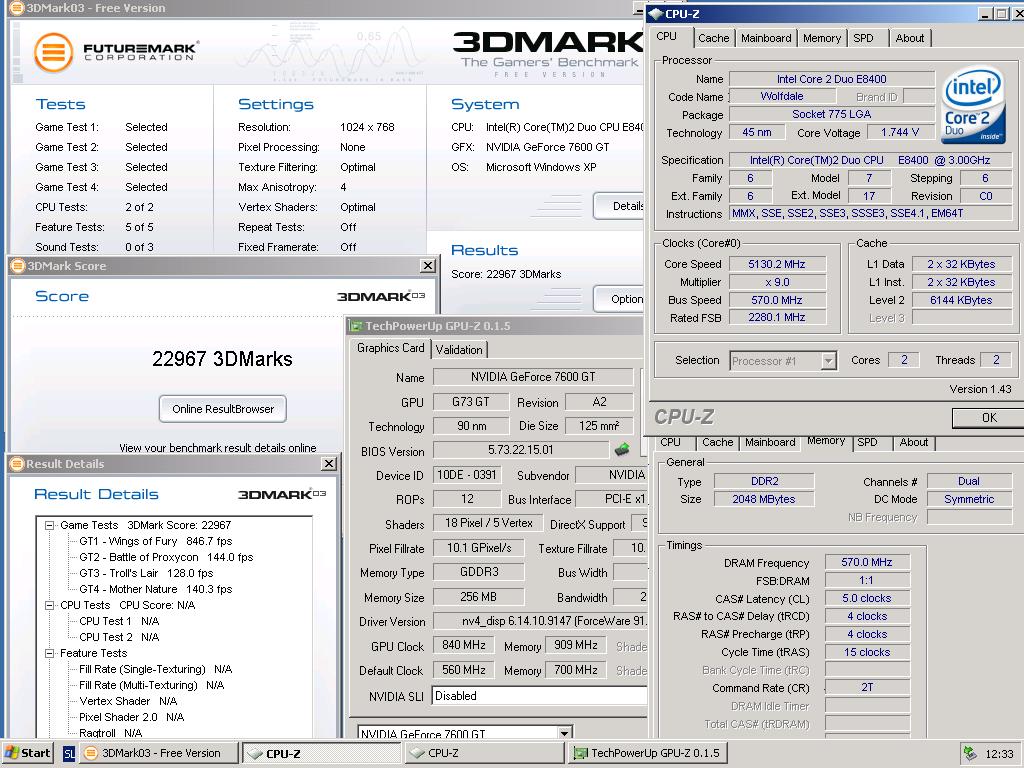Viewport: 1024px width, 768px height.
Task: Click the Core Speed value 5130.2 MHz
Action: point(776,264)
